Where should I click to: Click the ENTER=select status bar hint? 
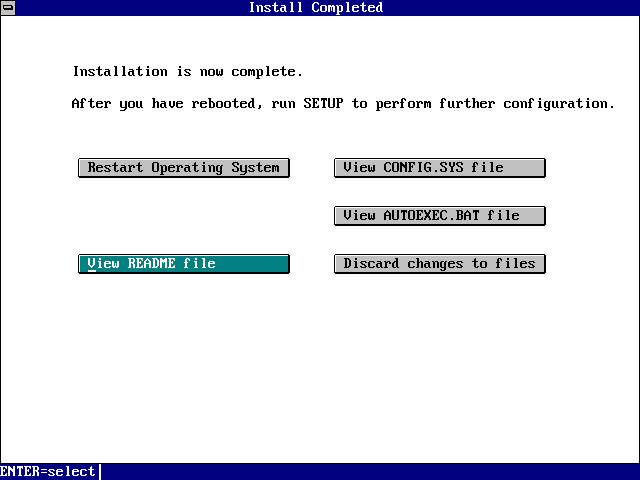pos(48,472)
